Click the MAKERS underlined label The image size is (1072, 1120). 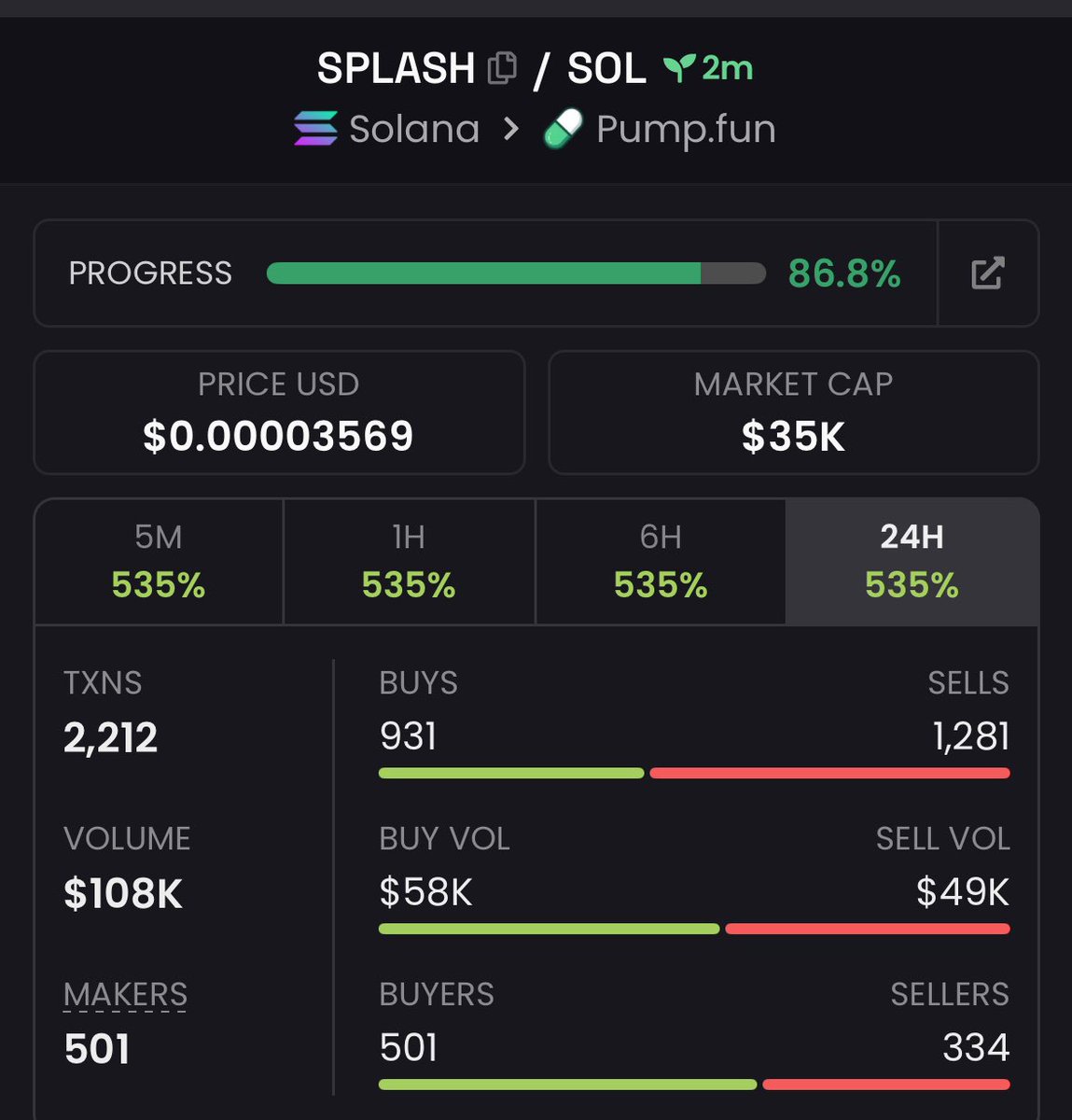point(125,995)
